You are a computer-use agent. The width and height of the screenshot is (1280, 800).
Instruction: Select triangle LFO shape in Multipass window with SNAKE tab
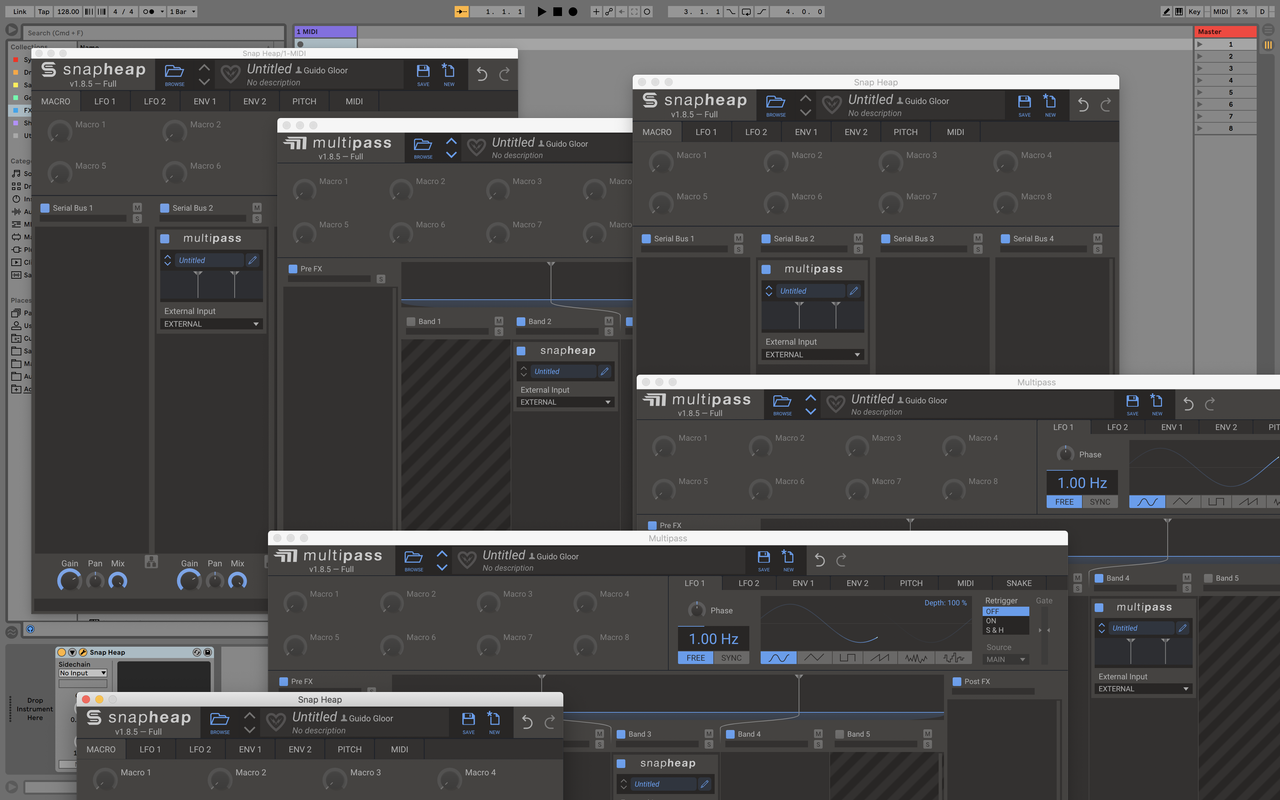pos(814,658)
